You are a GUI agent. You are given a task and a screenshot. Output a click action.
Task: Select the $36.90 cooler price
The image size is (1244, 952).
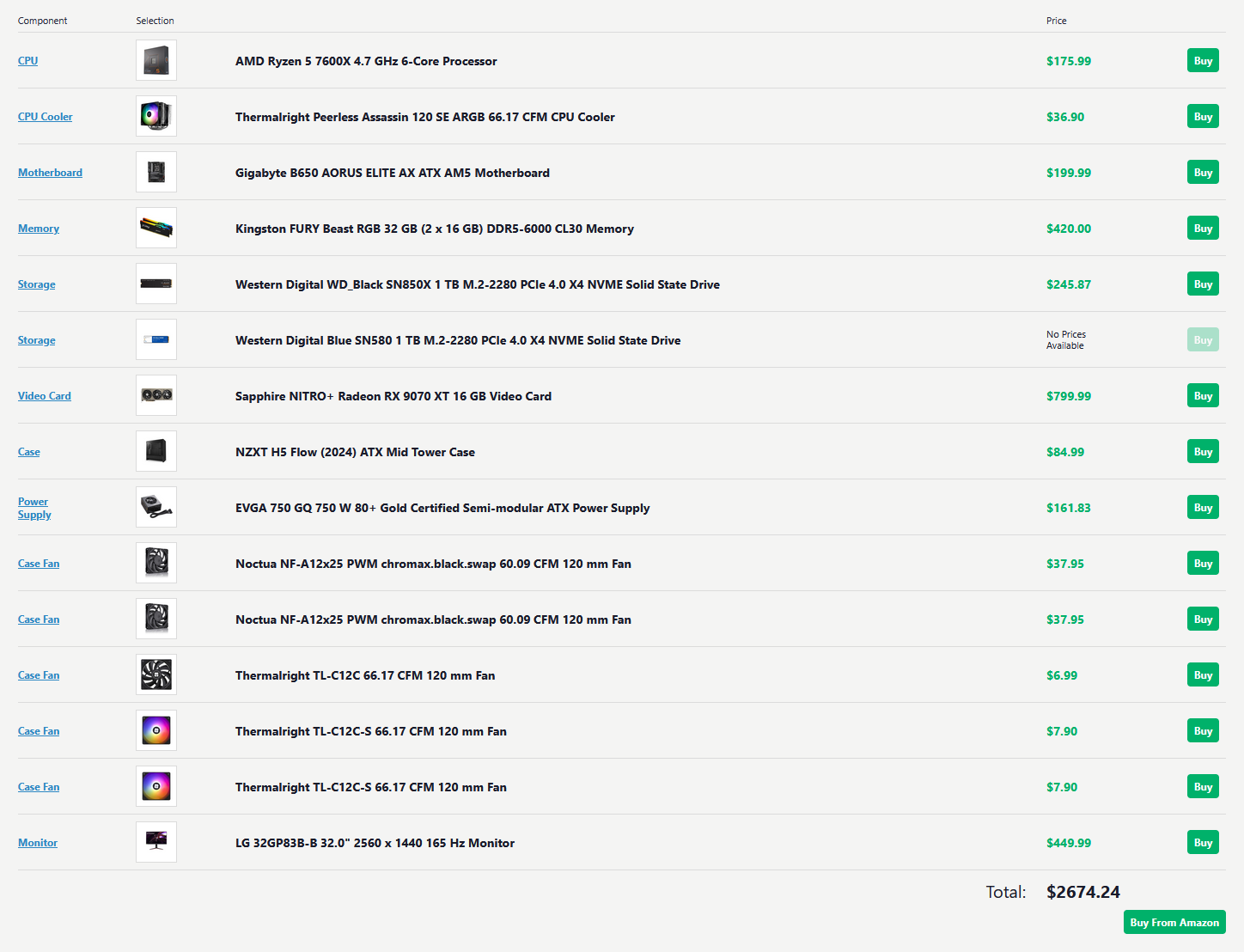pos(1065,117)
